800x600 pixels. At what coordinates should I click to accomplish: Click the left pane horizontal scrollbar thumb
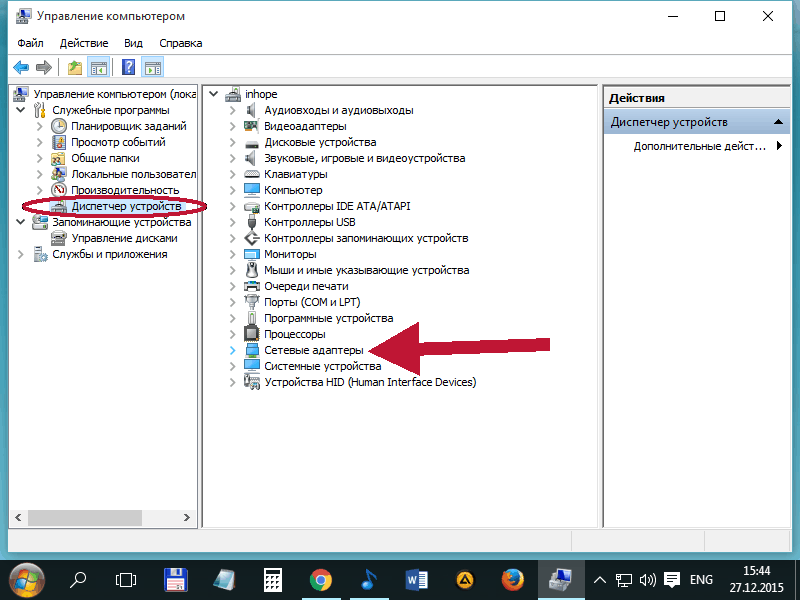(85, 517)
